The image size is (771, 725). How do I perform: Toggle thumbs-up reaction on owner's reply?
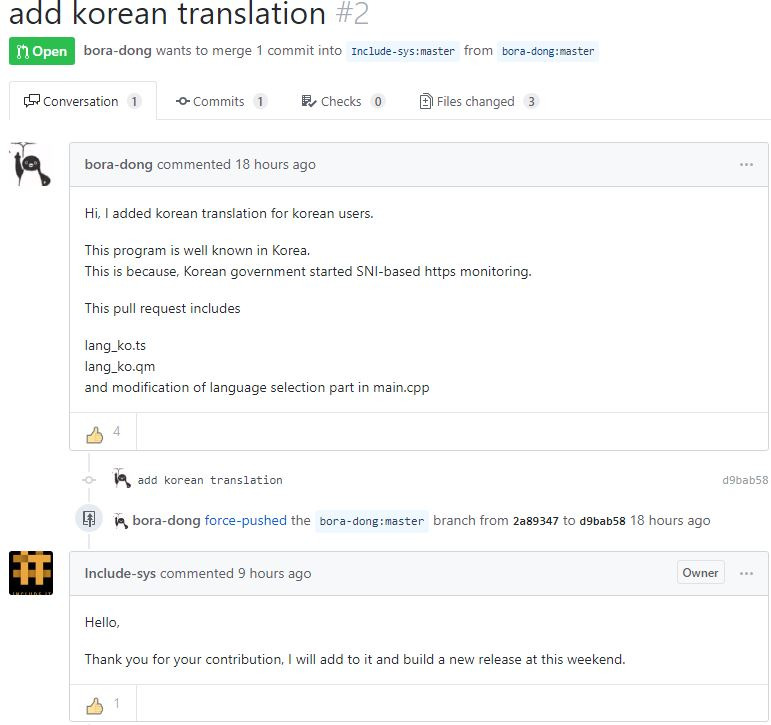click(103, 704)
